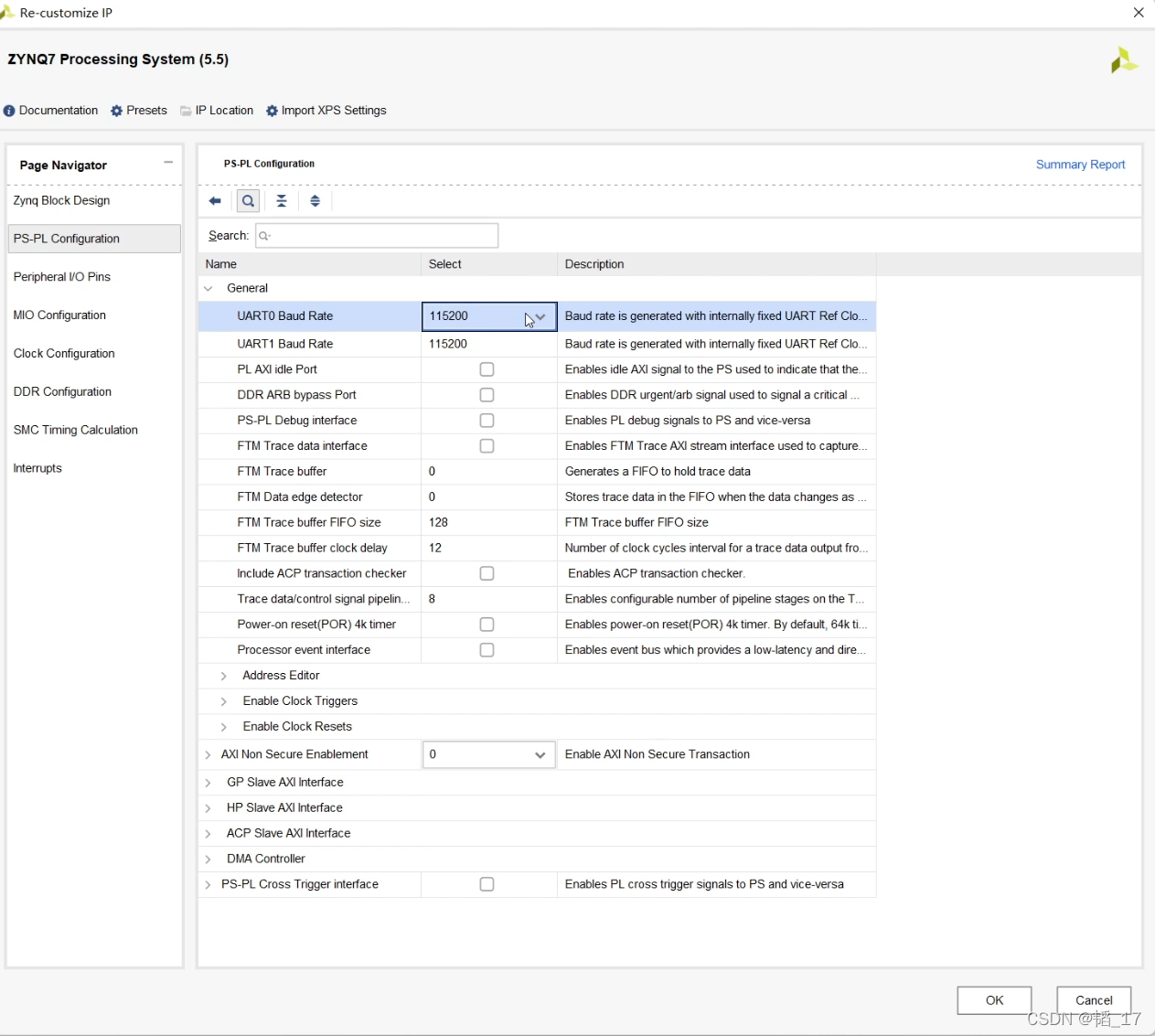Collapse the Page Navigator with the minus icon
Image resolution: width=1155 pixels, height=1036 pixels.
click(168, 162)
